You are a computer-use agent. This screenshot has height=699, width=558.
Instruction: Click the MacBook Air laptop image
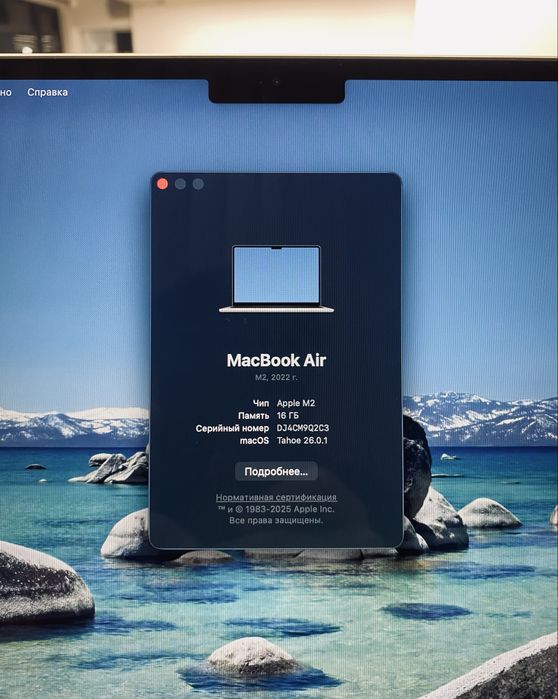click(276, 279)
